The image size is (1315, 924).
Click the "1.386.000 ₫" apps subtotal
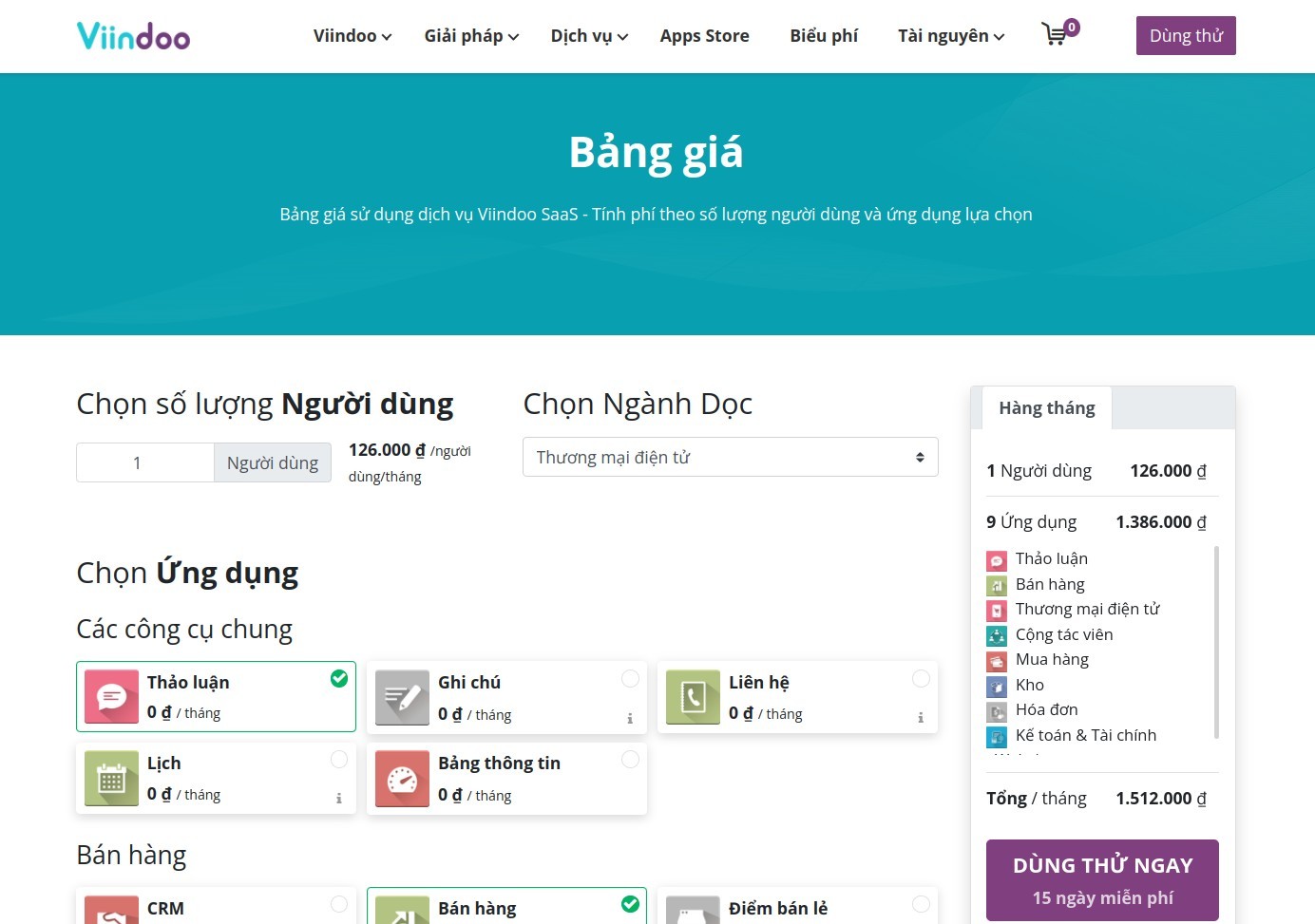tap(1161, 522)
